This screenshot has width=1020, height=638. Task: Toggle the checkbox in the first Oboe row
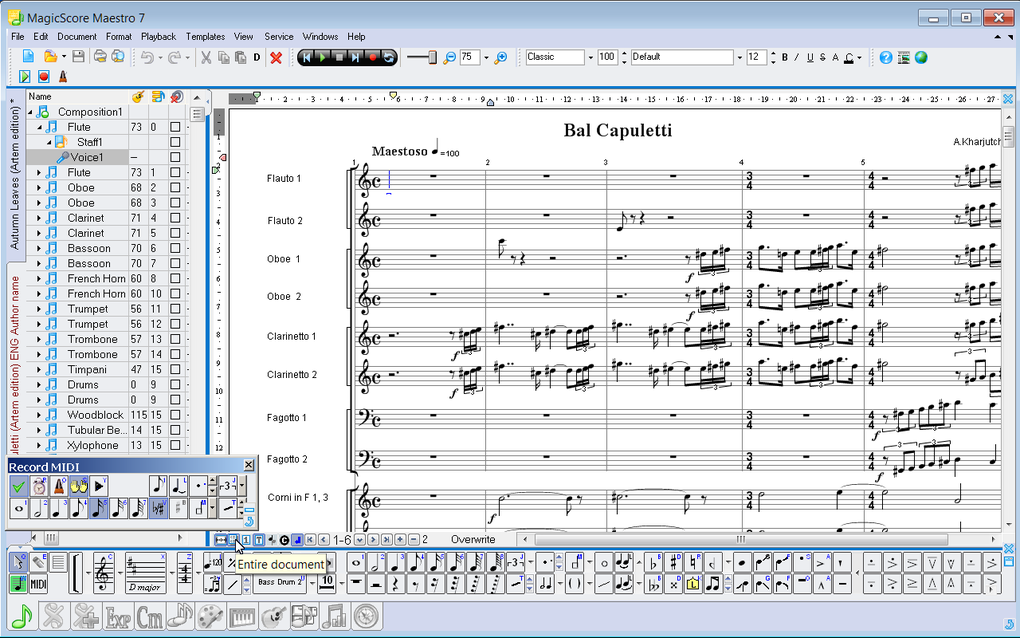click(x=175, y=187)
